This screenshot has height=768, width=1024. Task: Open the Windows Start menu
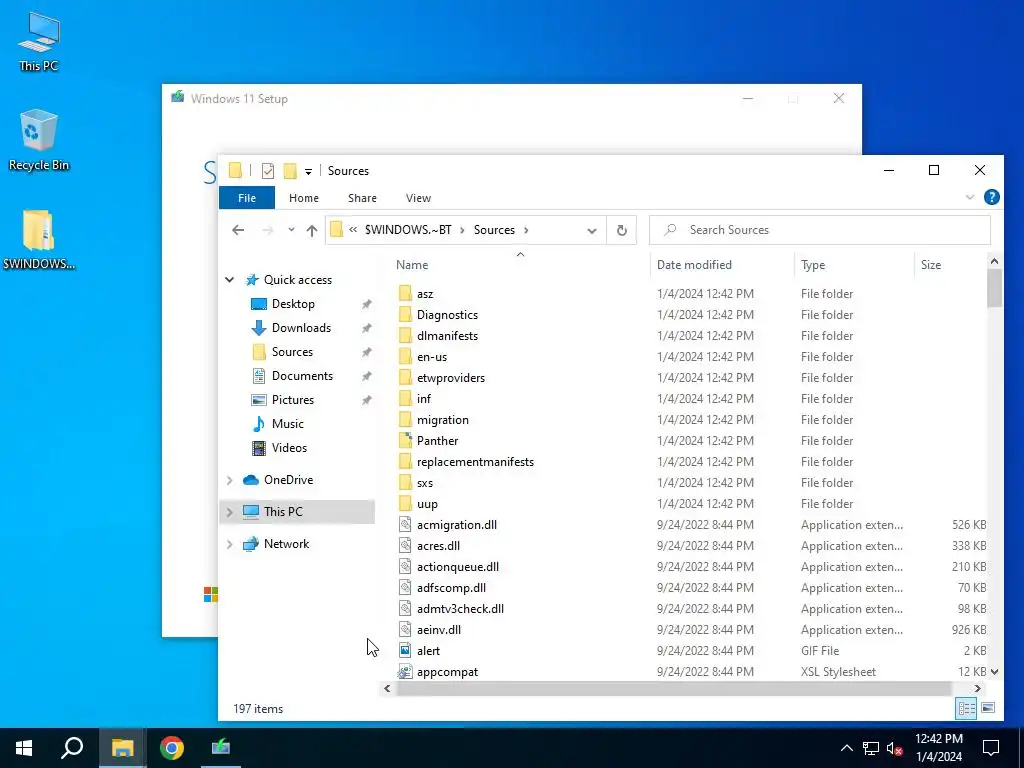[24, 748]
